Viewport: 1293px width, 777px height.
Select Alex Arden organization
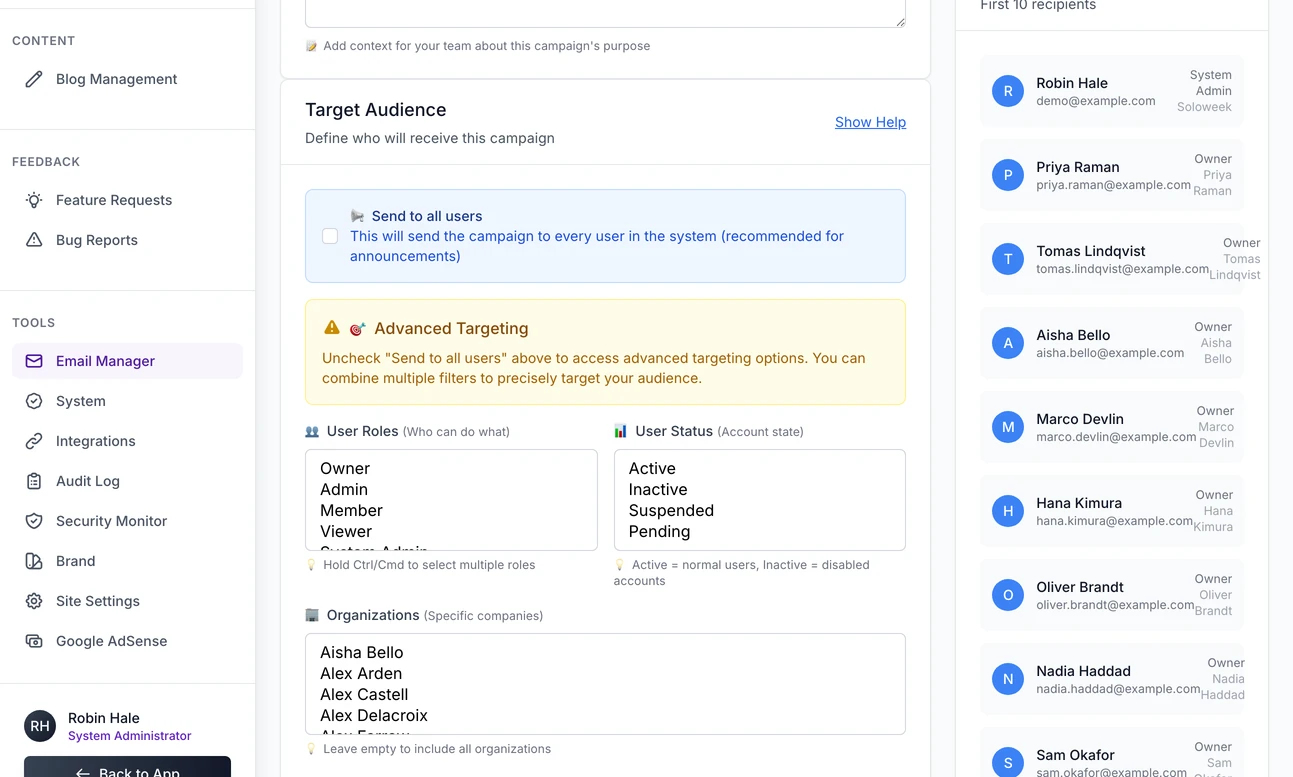(x=605, y=673)
